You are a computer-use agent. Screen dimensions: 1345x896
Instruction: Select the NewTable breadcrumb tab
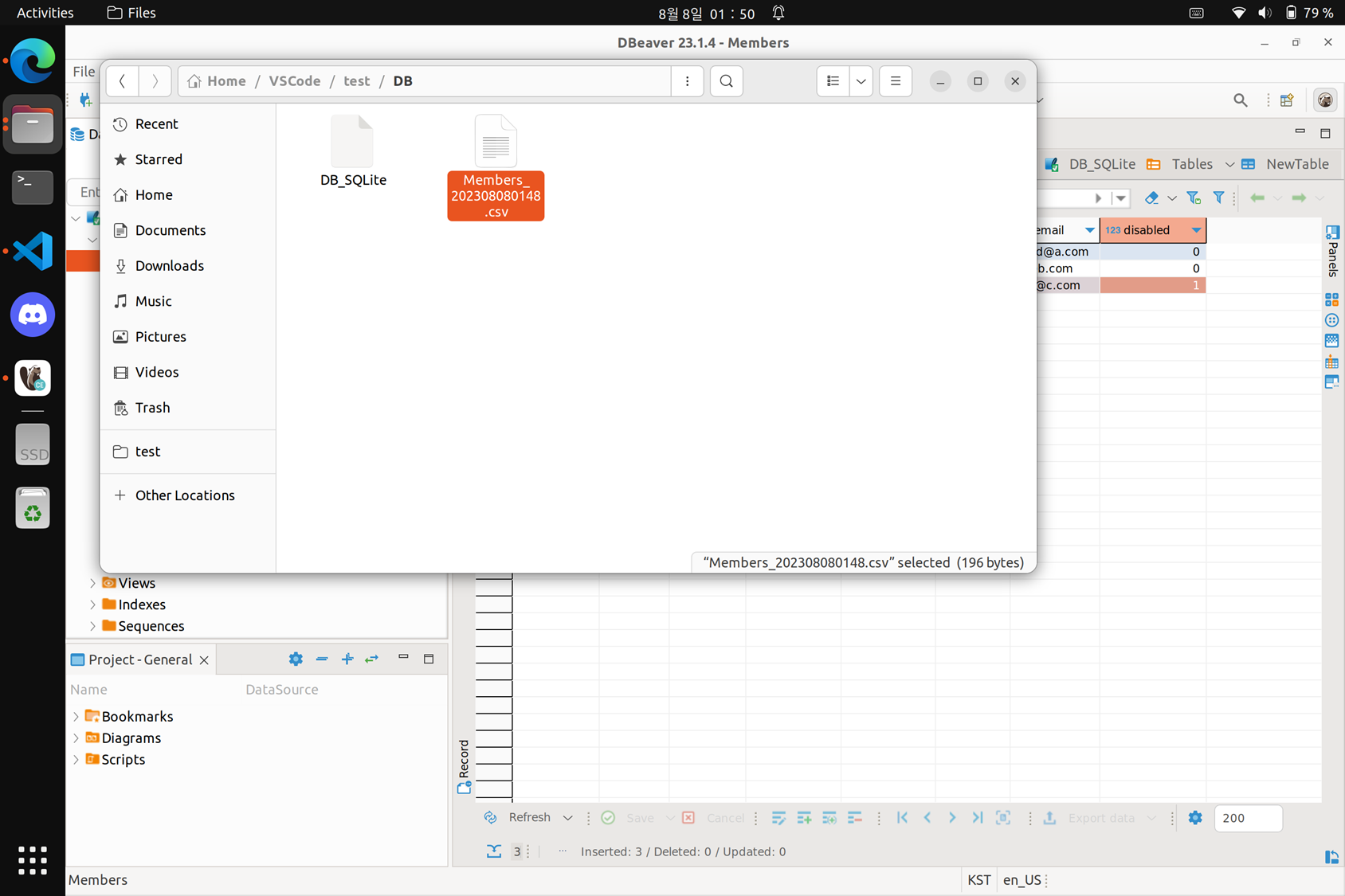(x=1284, y=164)
